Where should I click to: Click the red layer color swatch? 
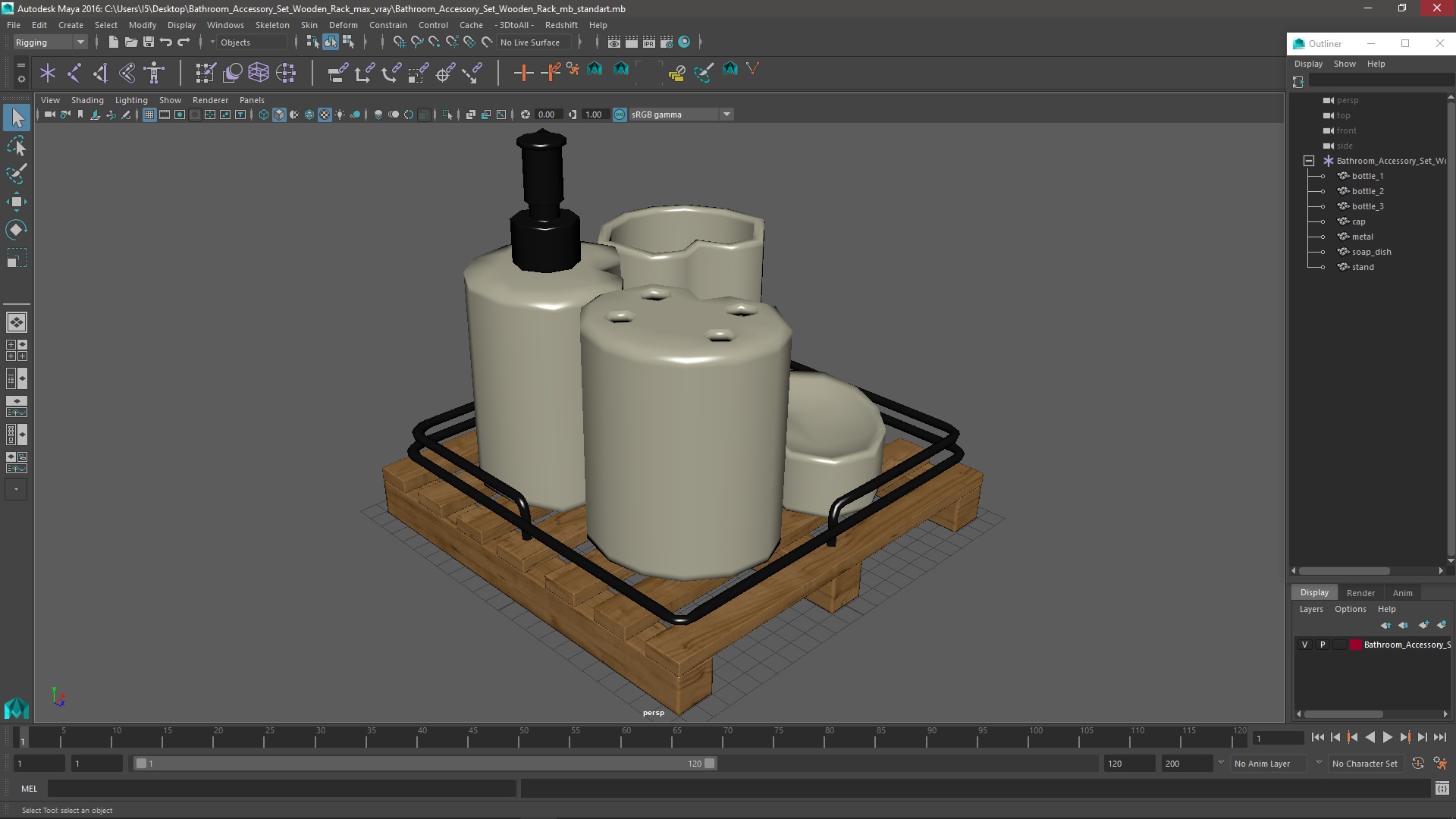click(1356, 645)
